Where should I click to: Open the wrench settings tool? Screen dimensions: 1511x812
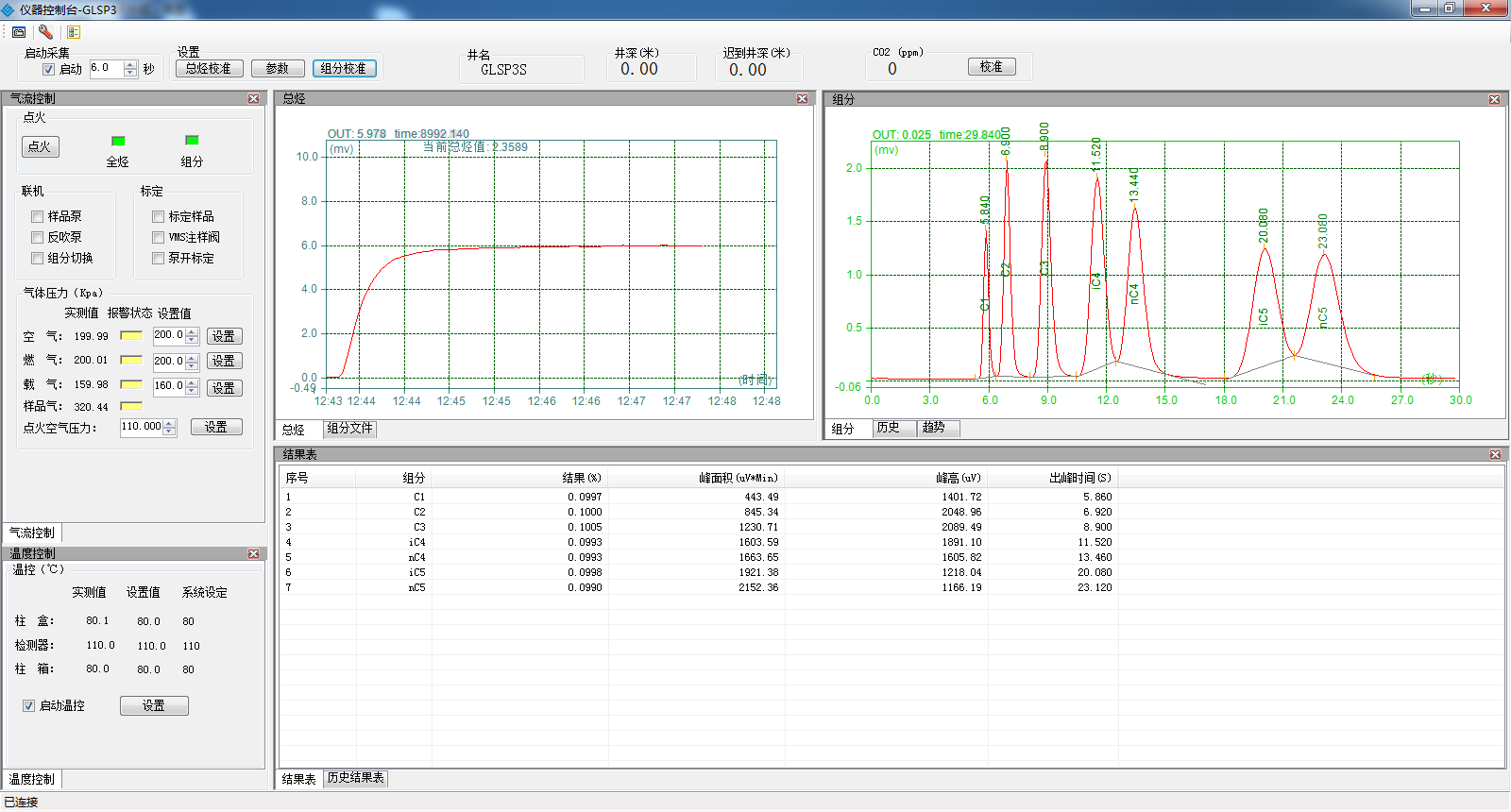coord(45,32)
